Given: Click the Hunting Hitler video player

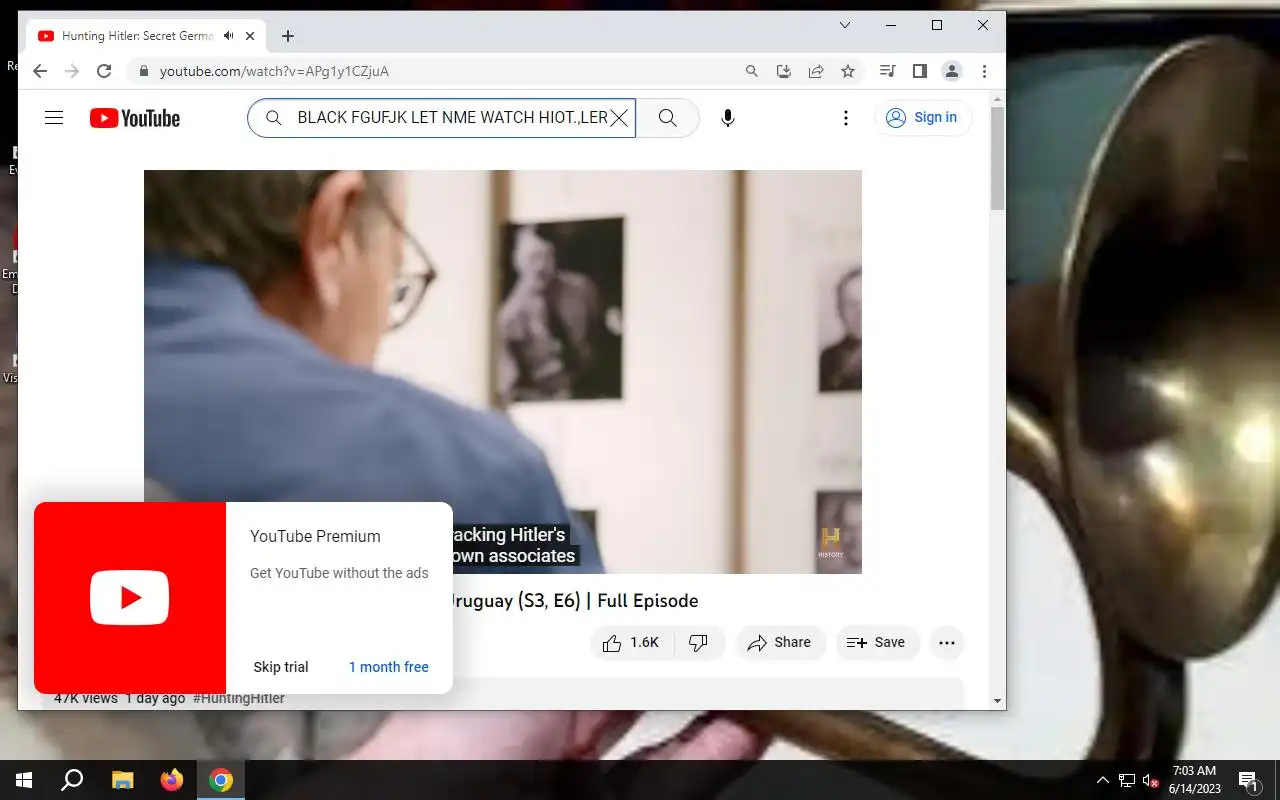Looking at the screenshot, I should tap(503, 372).
